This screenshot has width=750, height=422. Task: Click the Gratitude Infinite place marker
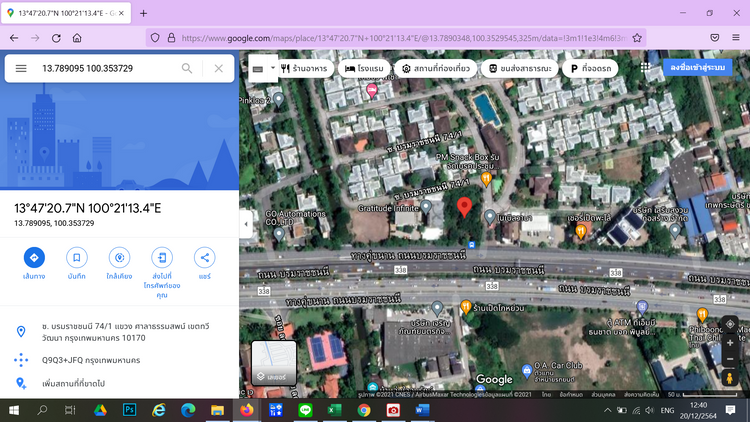(x=426, y=207)
